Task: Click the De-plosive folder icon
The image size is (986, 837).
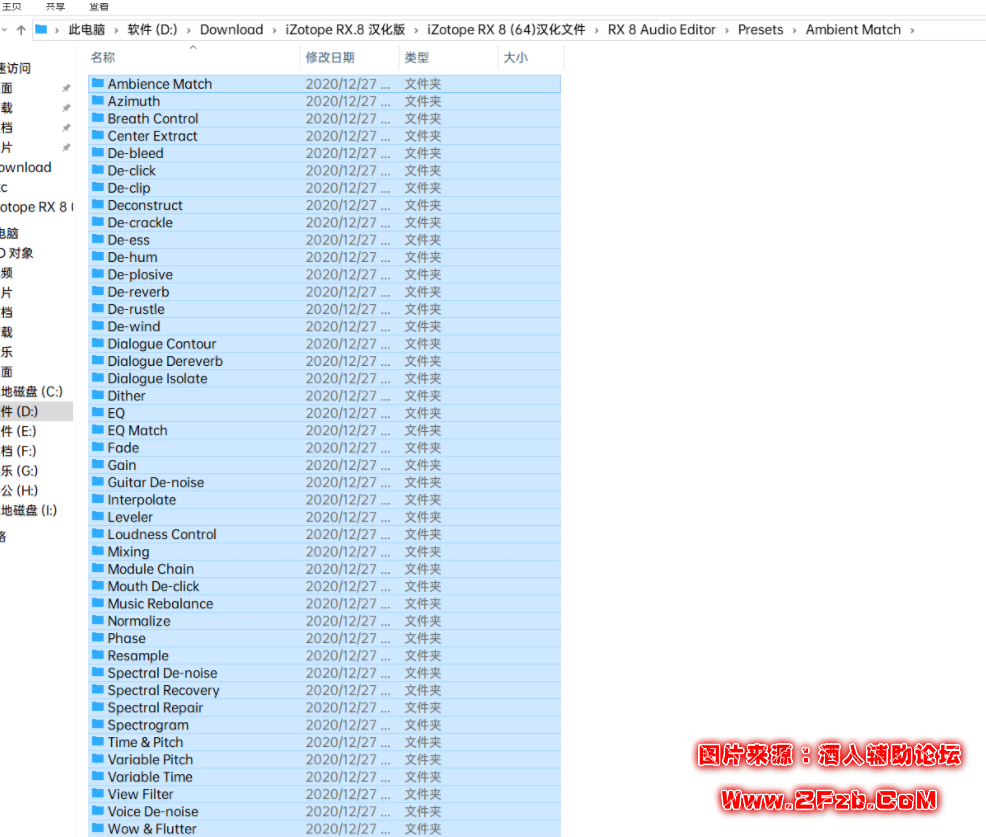Action: click(x=97, y=274)
